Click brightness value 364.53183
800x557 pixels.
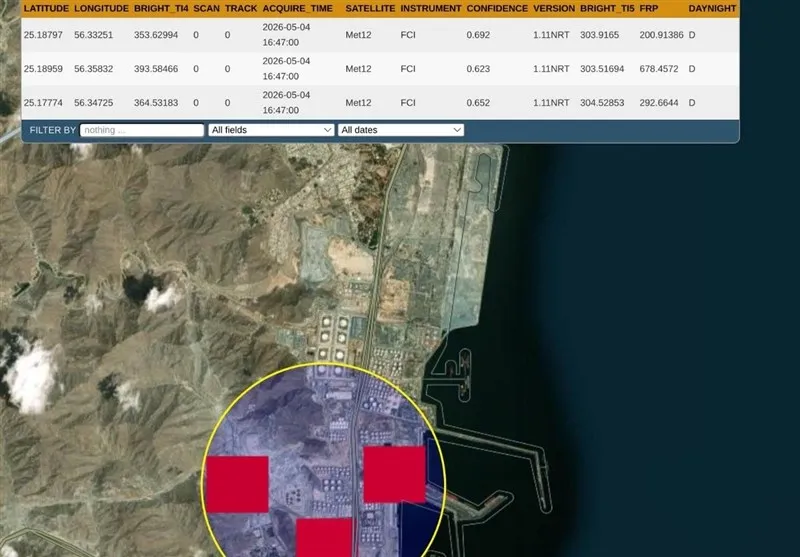click(156, 103)
